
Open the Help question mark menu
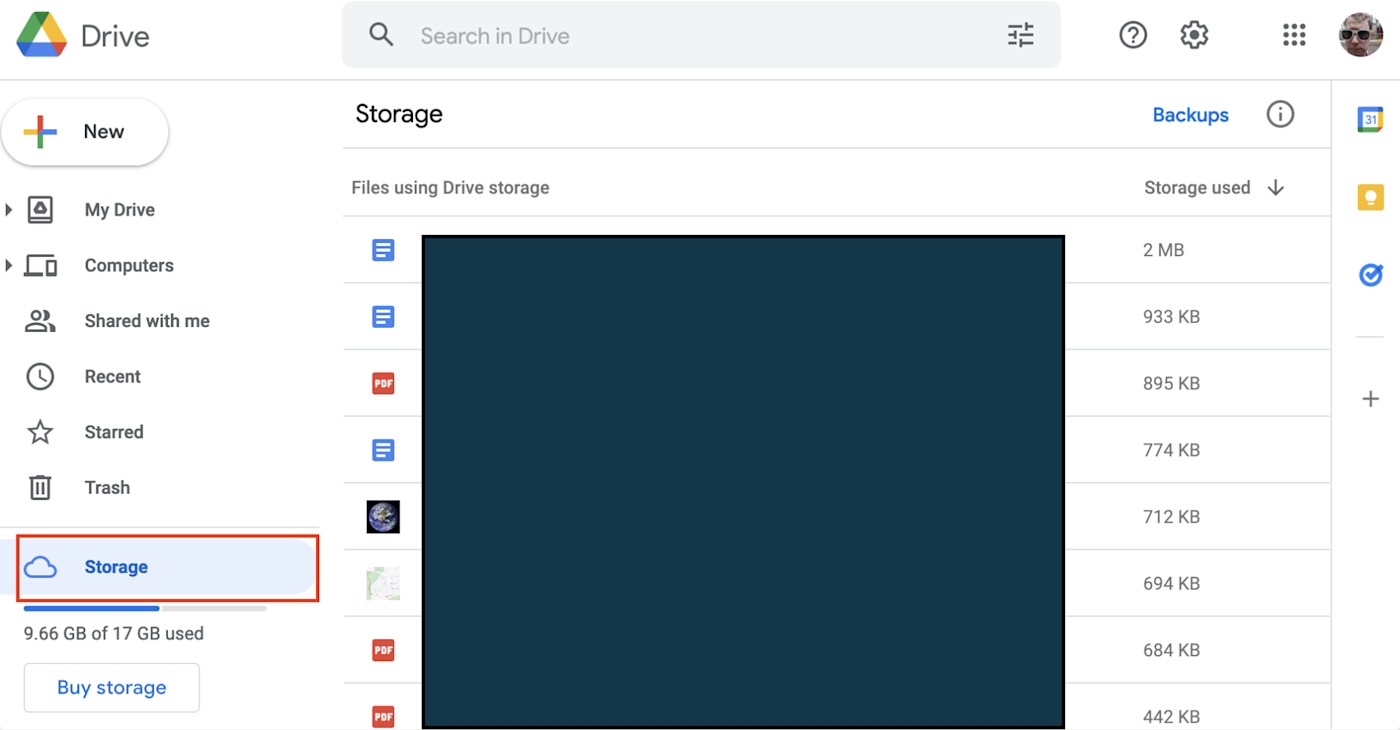coord(1133,36)
